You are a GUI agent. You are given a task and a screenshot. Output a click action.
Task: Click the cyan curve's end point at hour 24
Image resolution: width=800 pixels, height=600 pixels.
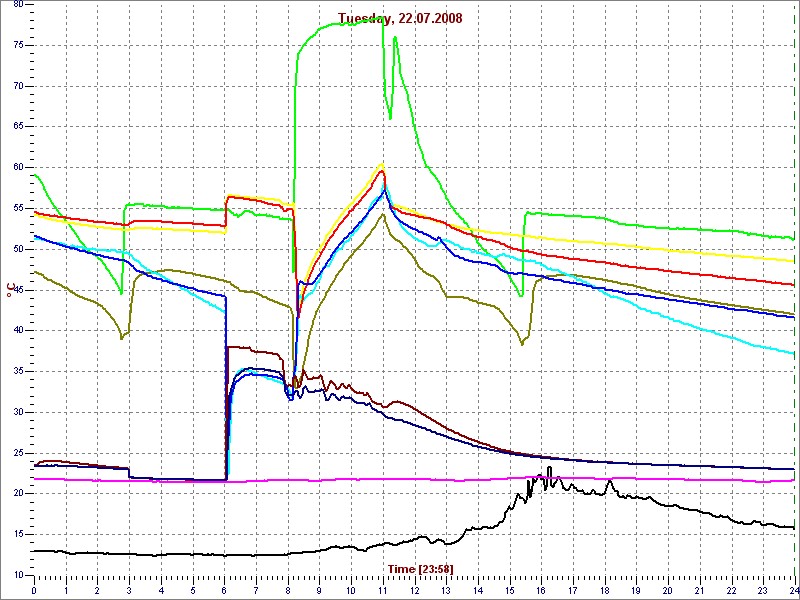click(x=793, y=353)
